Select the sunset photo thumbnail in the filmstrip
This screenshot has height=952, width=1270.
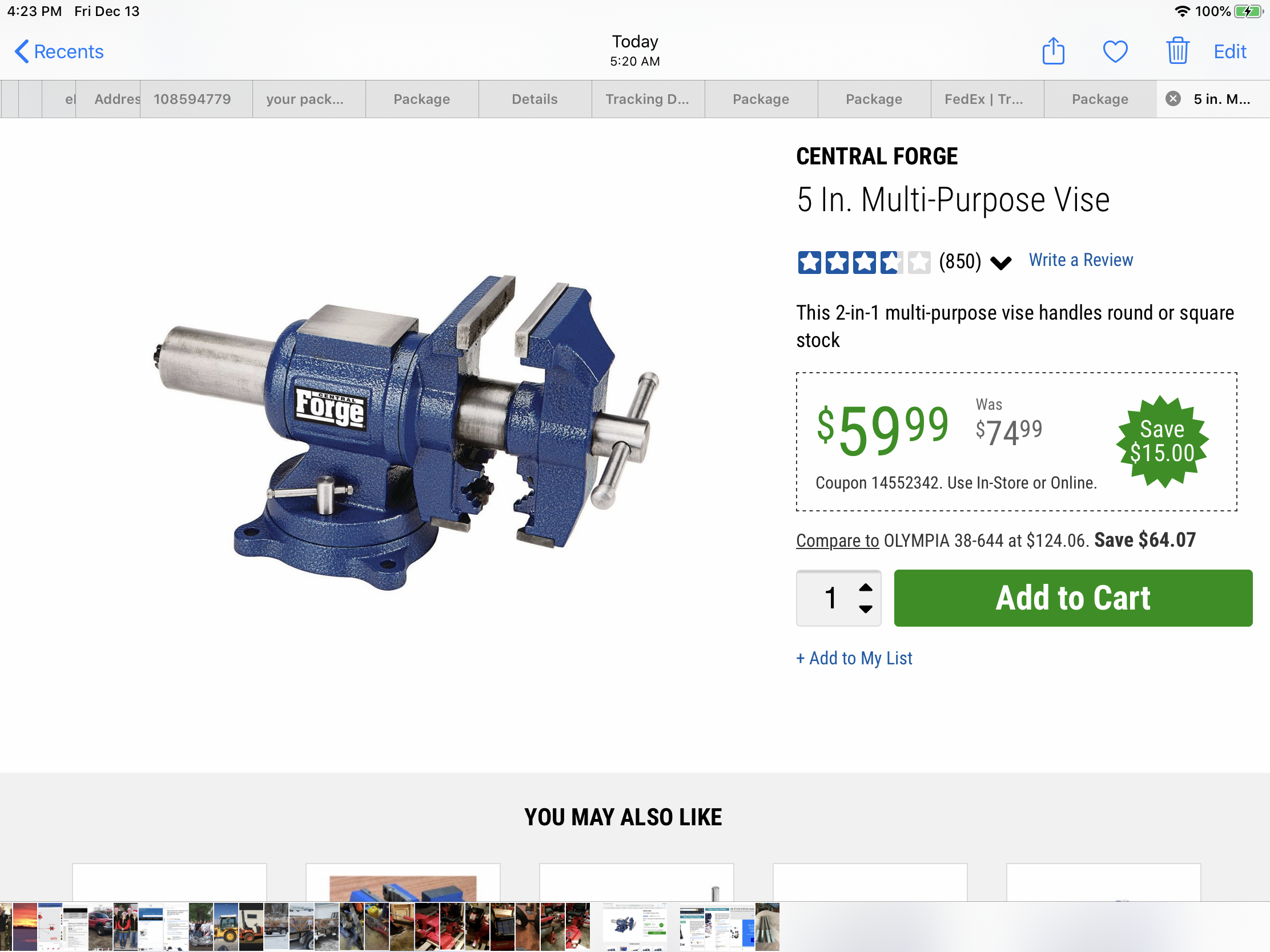click(x=25, y=927)
